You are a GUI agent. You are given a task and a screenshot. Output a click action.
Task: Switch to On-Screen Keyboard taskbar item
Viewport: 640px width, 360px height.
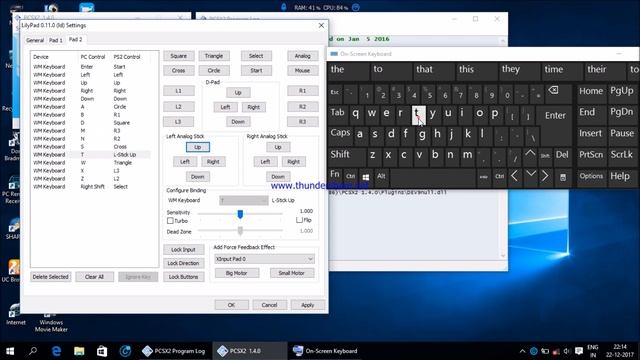(x=326, y=351)
